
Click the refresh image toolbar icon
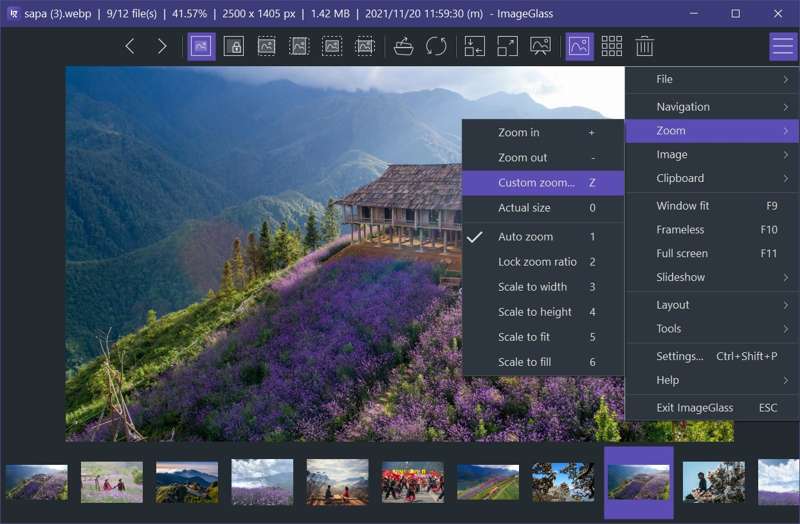coord(436,47)
